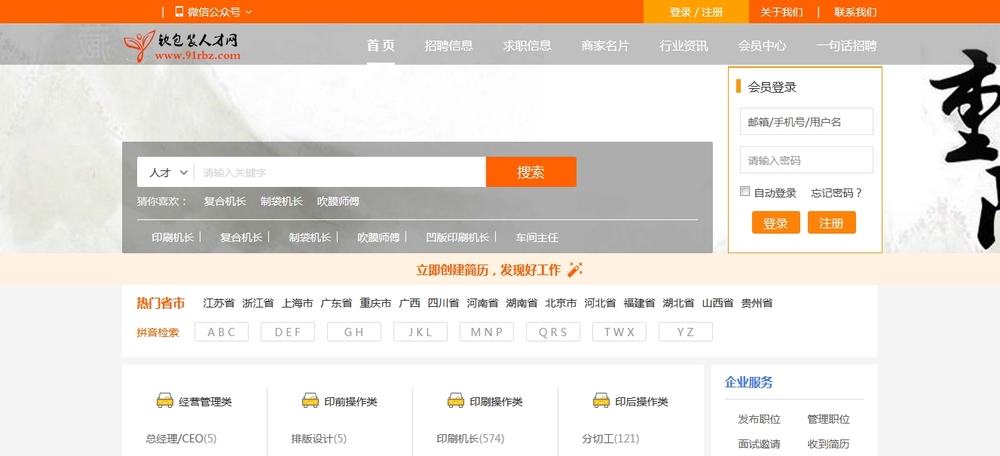Open the 关于我们 link
Image resolution: width=1000 pixels, height=456 pixels.
781,12
